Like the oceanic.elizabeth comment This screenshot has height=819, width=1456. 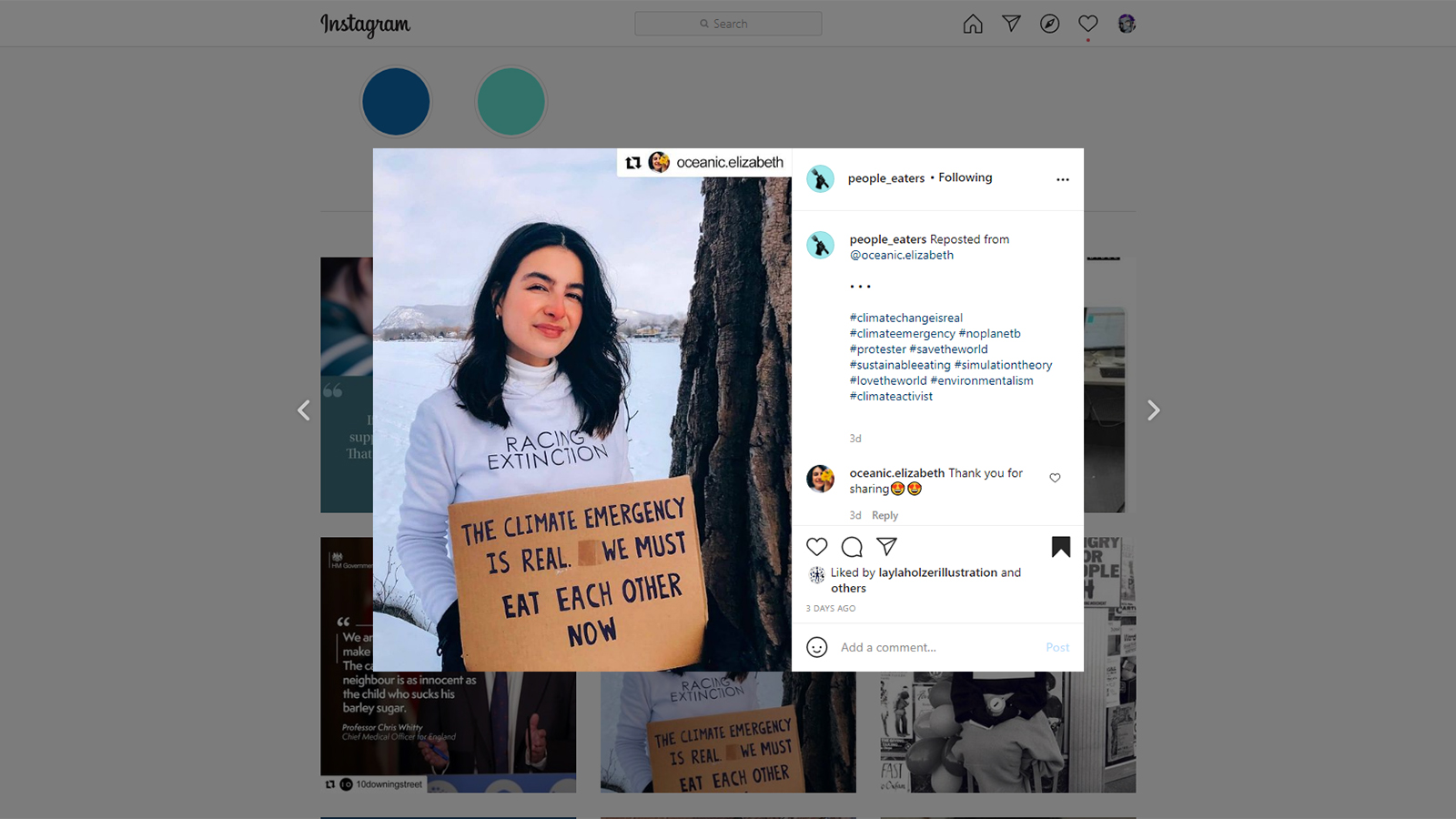1055,478
